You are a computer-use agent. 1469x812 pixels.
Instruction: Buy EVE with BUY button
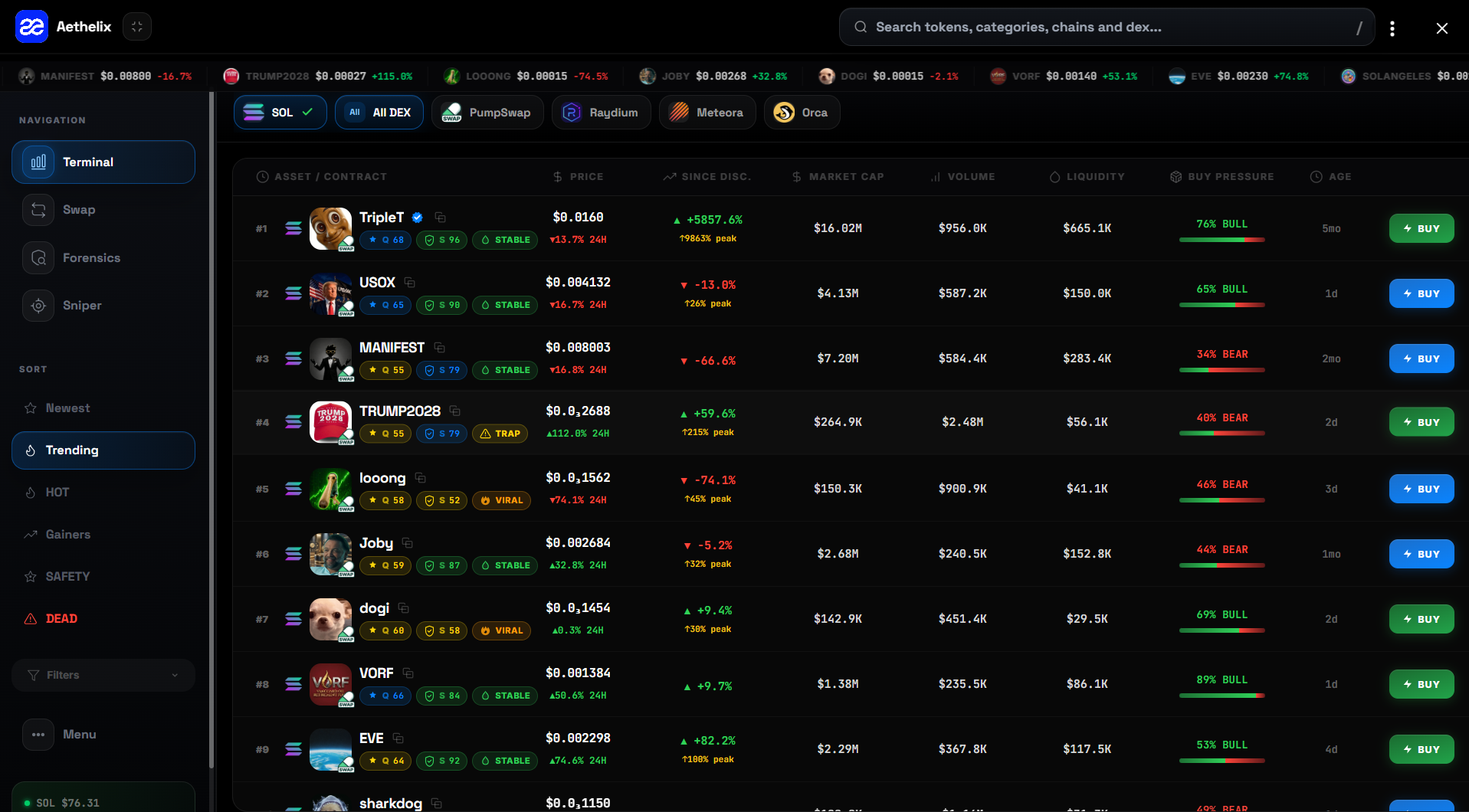(x=1421, y=749)
